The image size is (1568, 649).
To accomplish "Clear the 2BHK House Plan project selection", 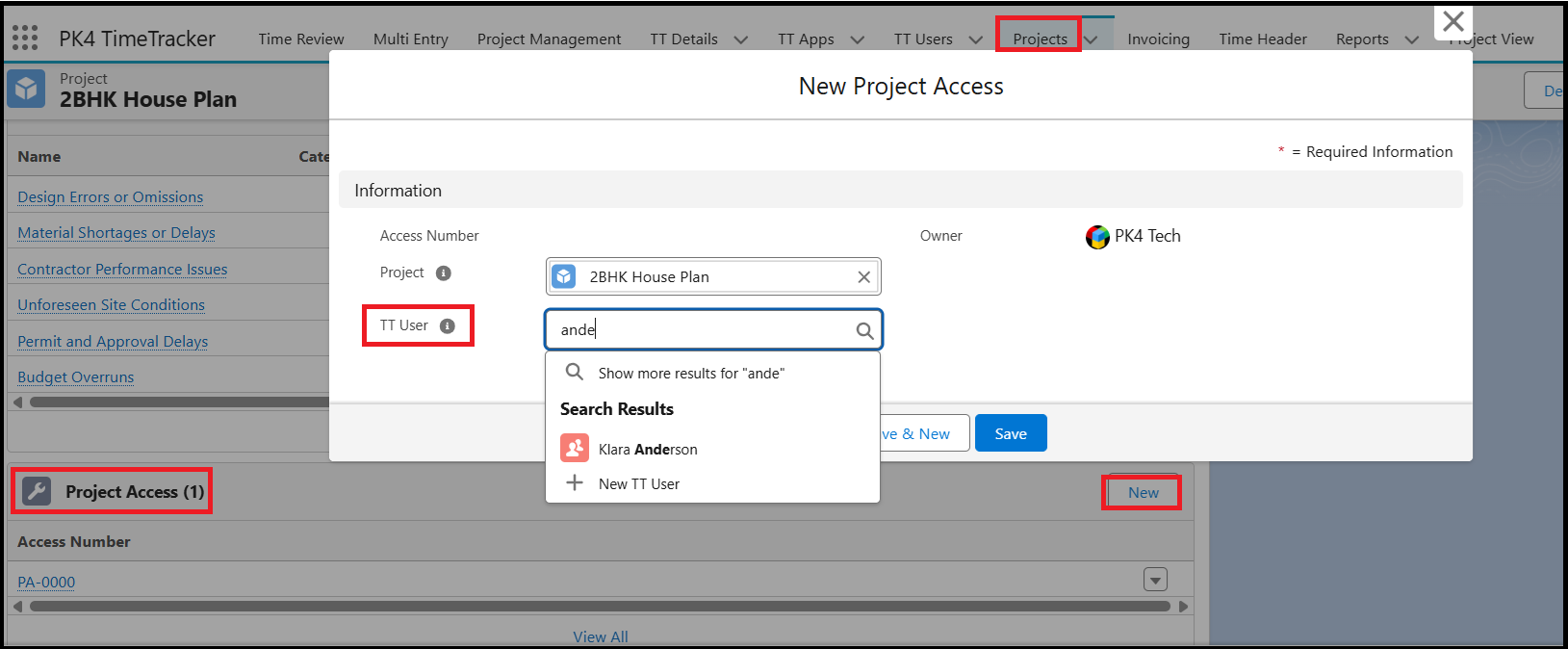I will click(863, 277).
